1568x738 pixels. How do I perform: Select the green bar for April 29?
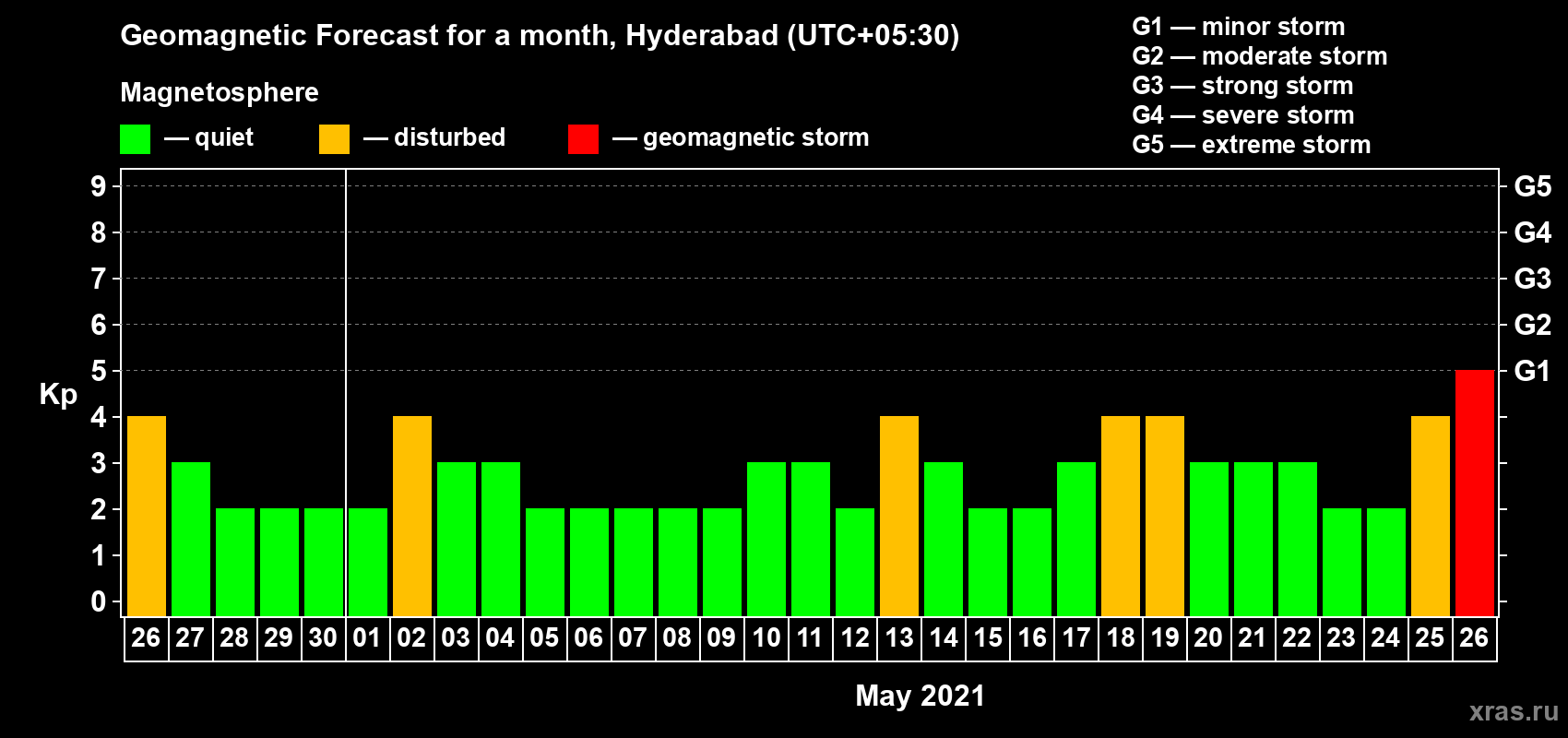tap(279, 563)
